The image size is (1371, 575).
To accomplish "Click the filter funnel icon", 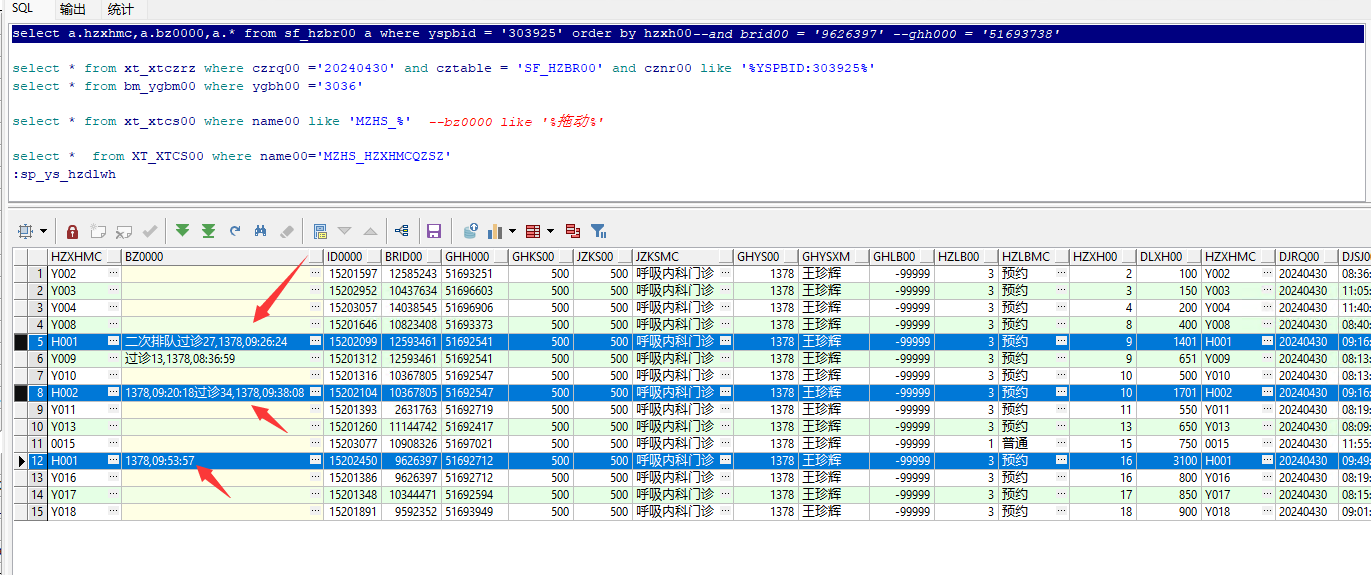I will tap(599, 231).
